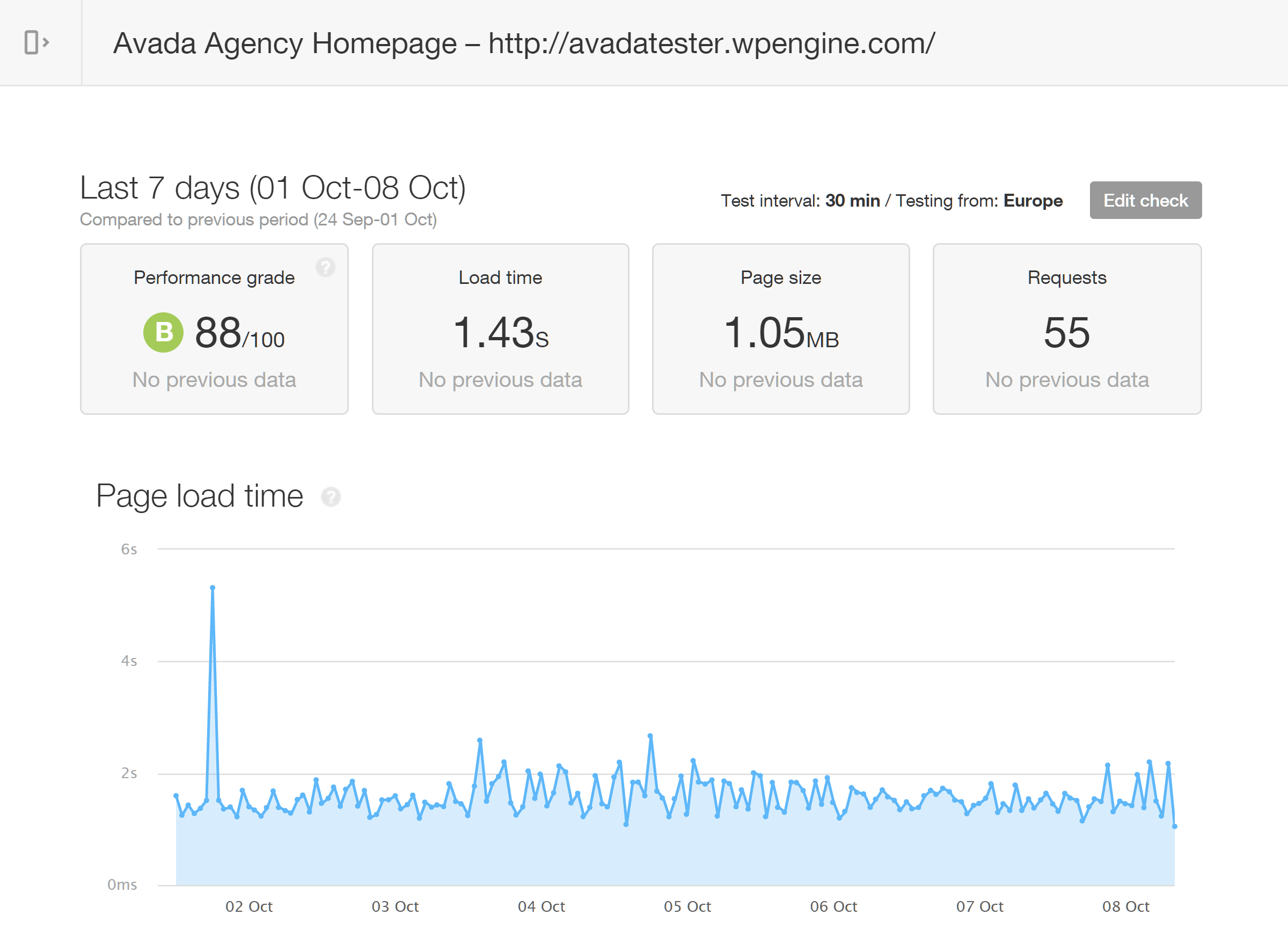Click the "6s" y-axis label

(x=129, y=549)
